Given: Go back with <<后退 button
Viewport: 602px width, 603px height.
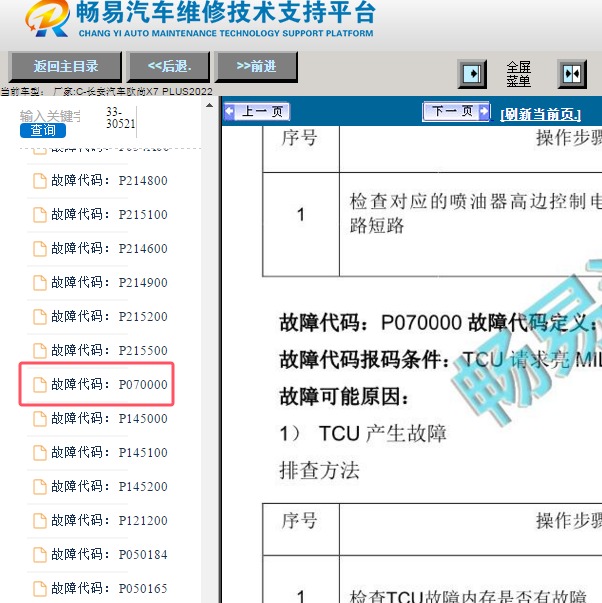Looking at the screenshot, I should click(x=169, y=67).
